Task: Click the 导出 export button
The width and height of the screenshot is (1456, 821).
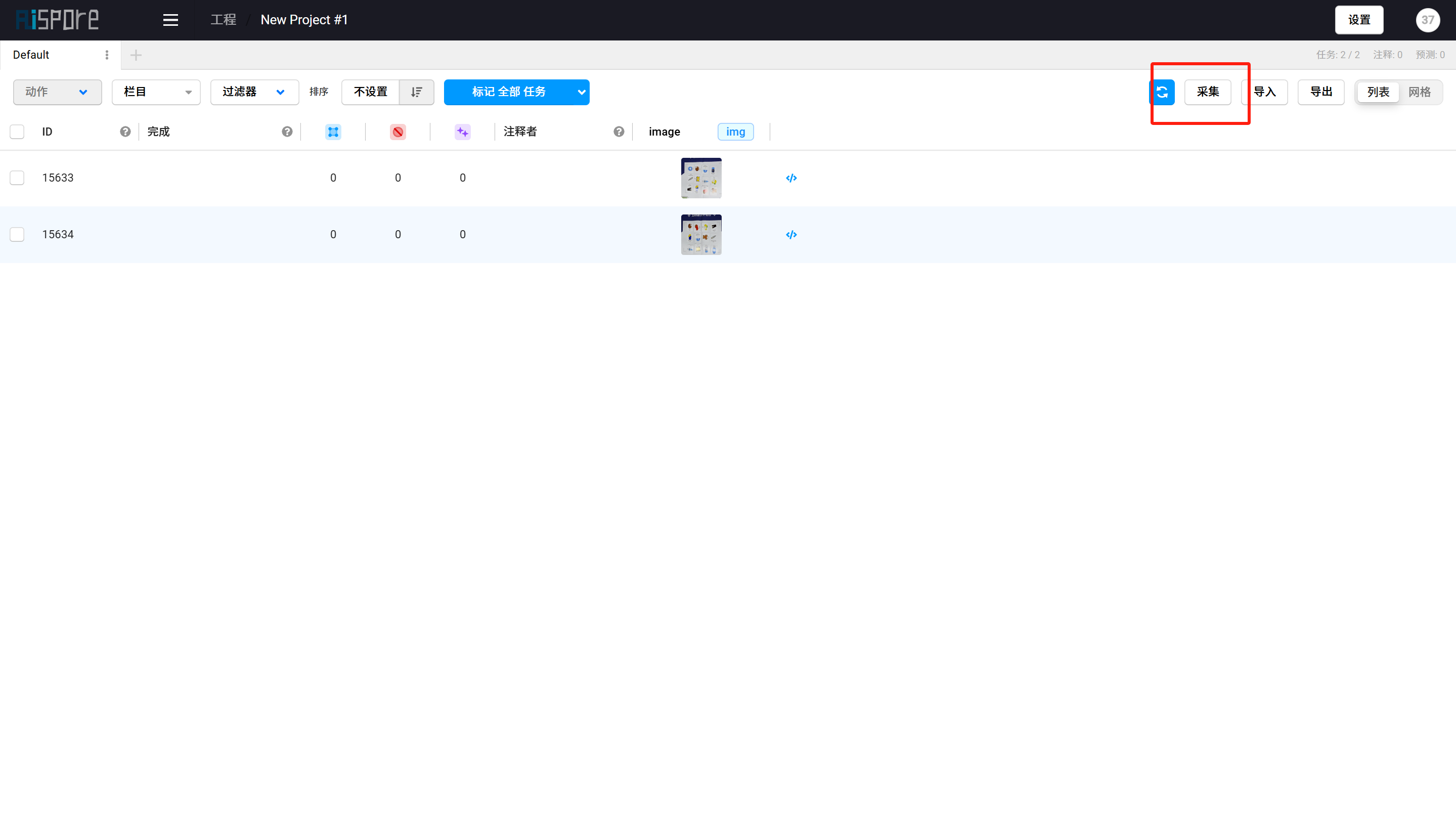Action: [1321, 92]
